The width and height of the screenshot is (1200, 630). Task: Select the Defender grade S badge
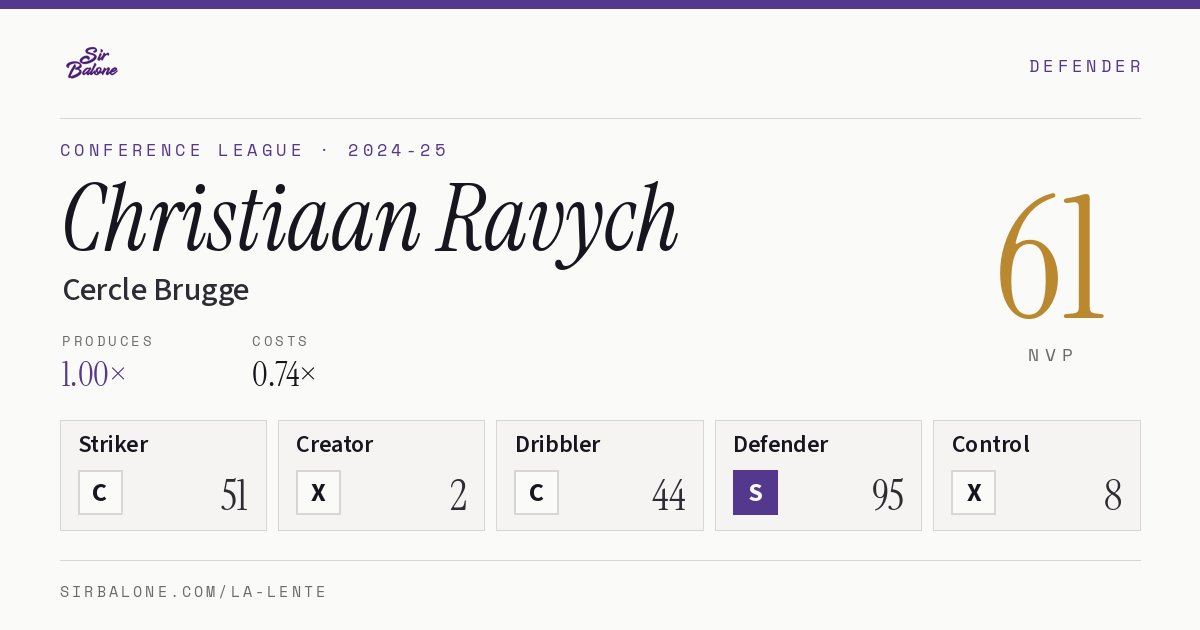tap(755, 492)
